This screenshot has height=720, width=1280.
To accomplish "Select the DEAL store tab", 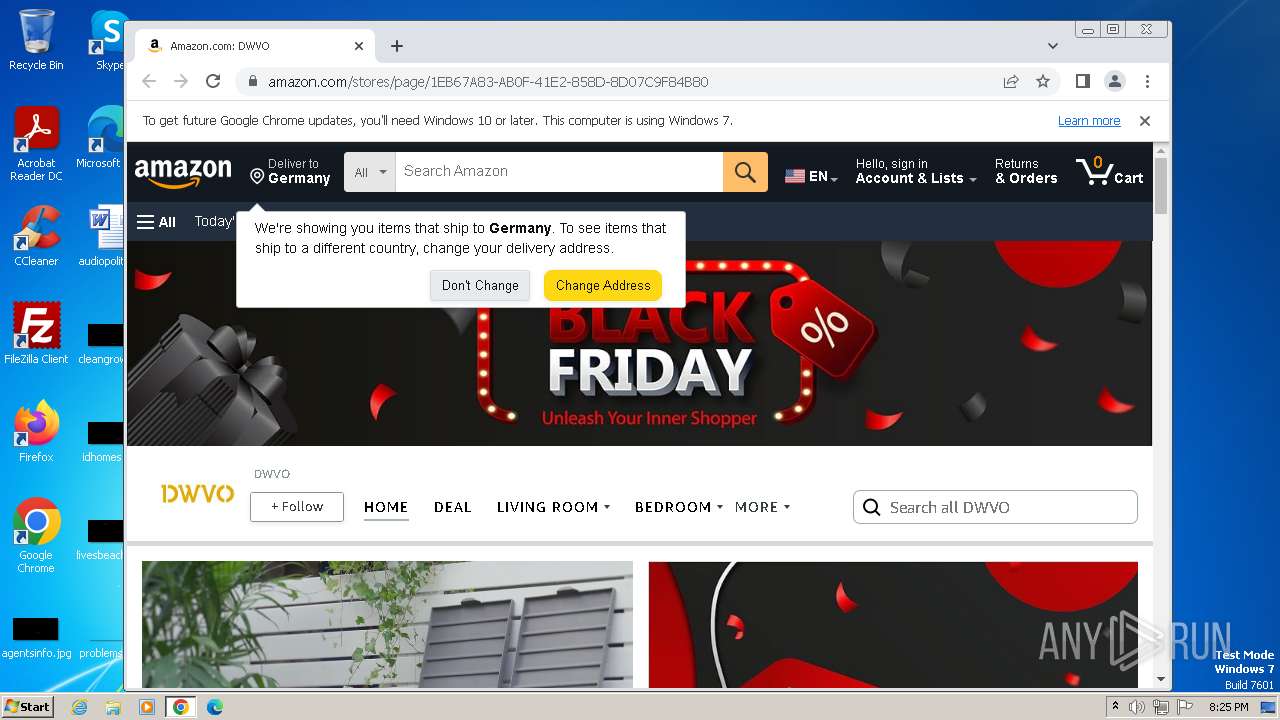I will point(452,507).
